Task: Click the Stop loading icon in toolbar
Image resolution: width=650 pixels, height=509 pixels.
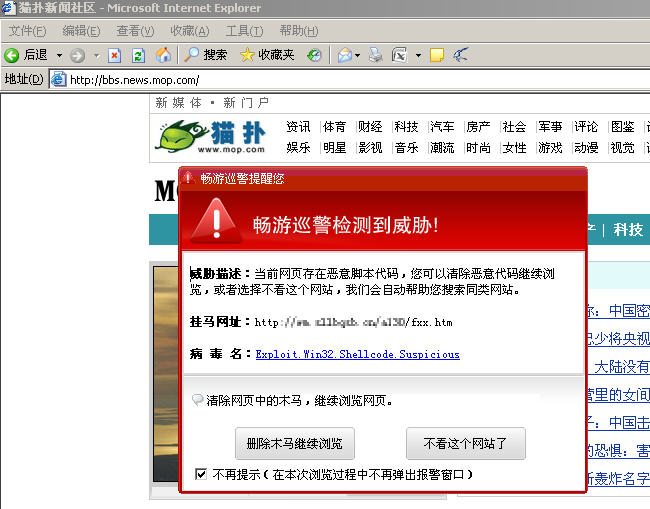Action: coord(114,55)
